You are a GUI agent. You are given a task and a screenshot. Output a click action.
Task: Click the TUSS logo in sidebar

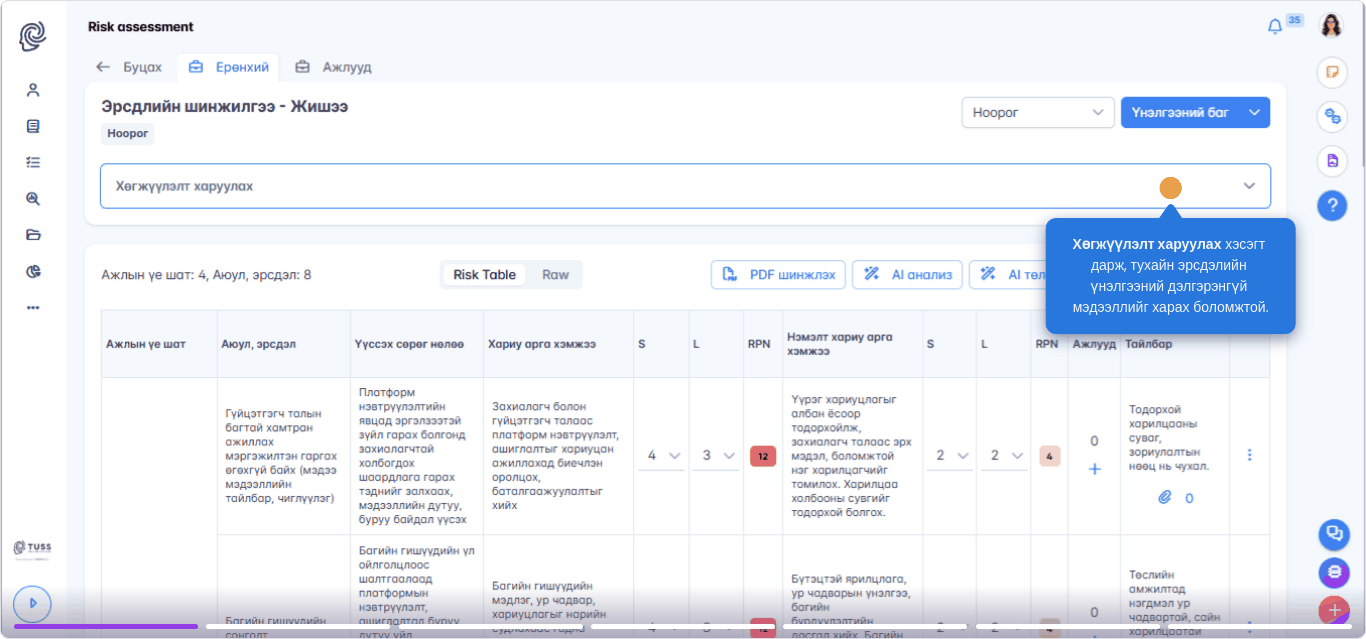(x=33, y=549)
